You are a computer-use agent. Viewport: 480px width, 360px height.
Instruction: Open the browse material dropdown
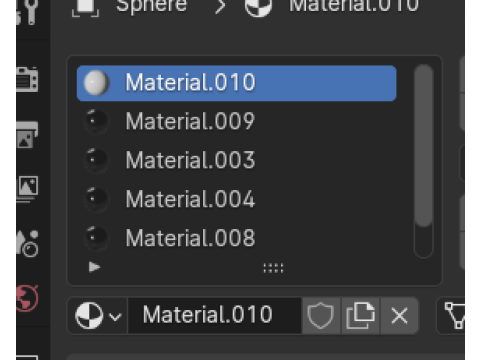click(x=98, y=316)
